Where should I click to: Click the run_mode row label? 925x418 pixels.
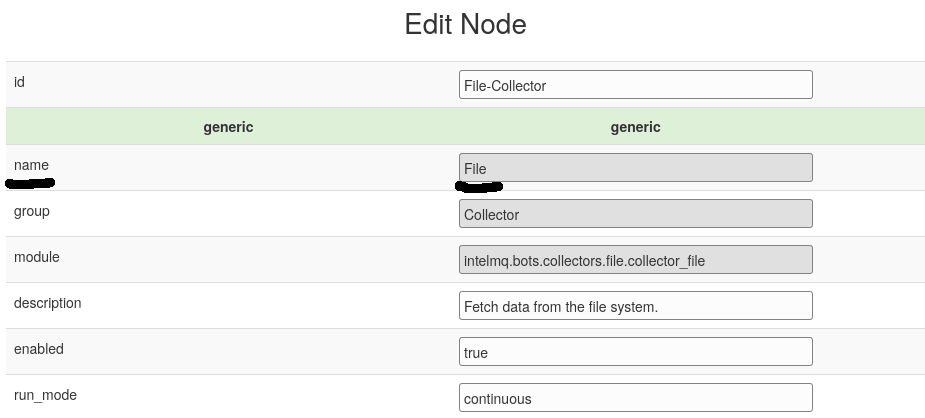click(45, 395)
